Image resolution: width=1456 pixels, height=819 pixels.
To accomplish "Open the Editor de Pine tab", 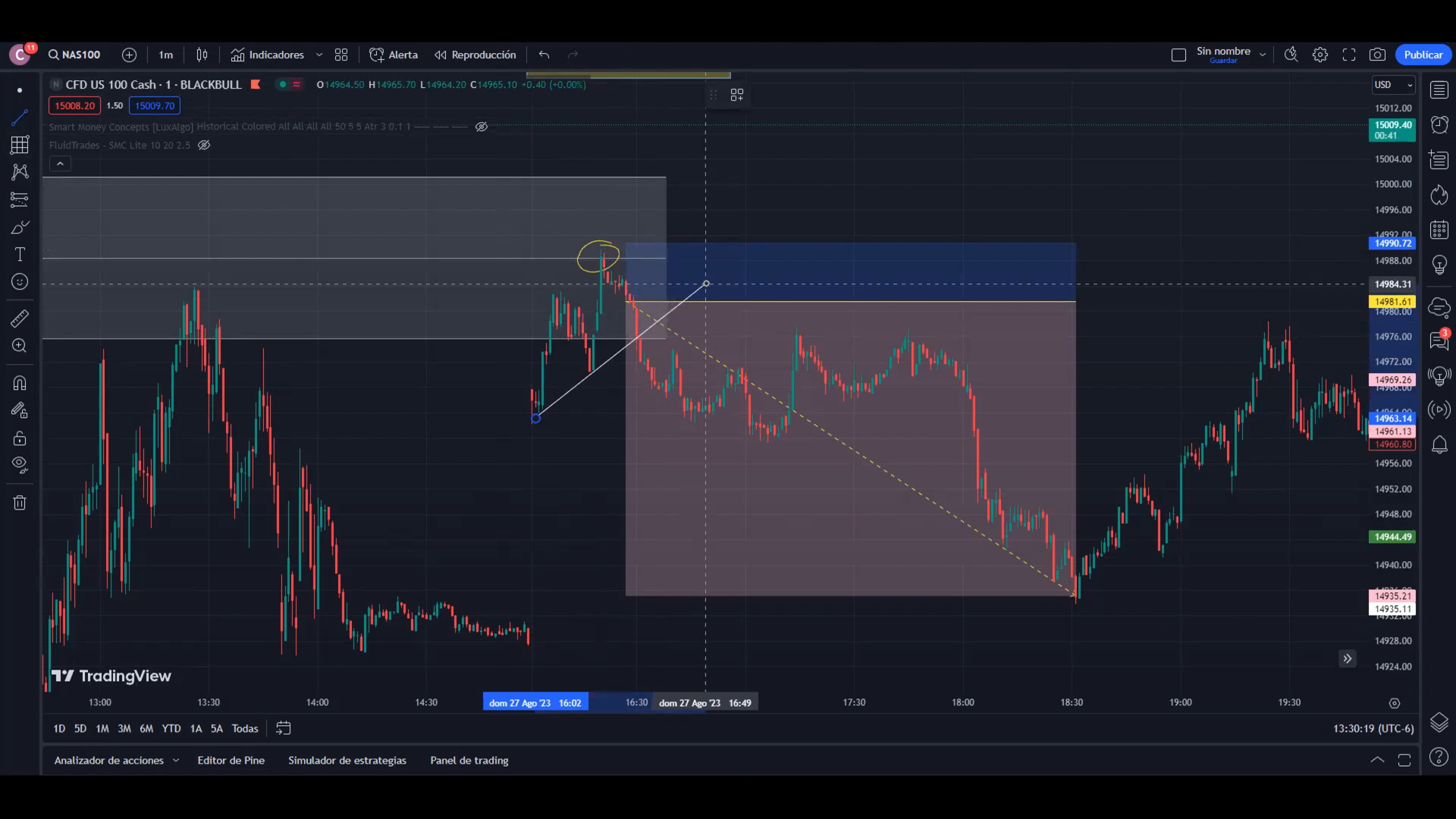I will [x=231, y=760].
